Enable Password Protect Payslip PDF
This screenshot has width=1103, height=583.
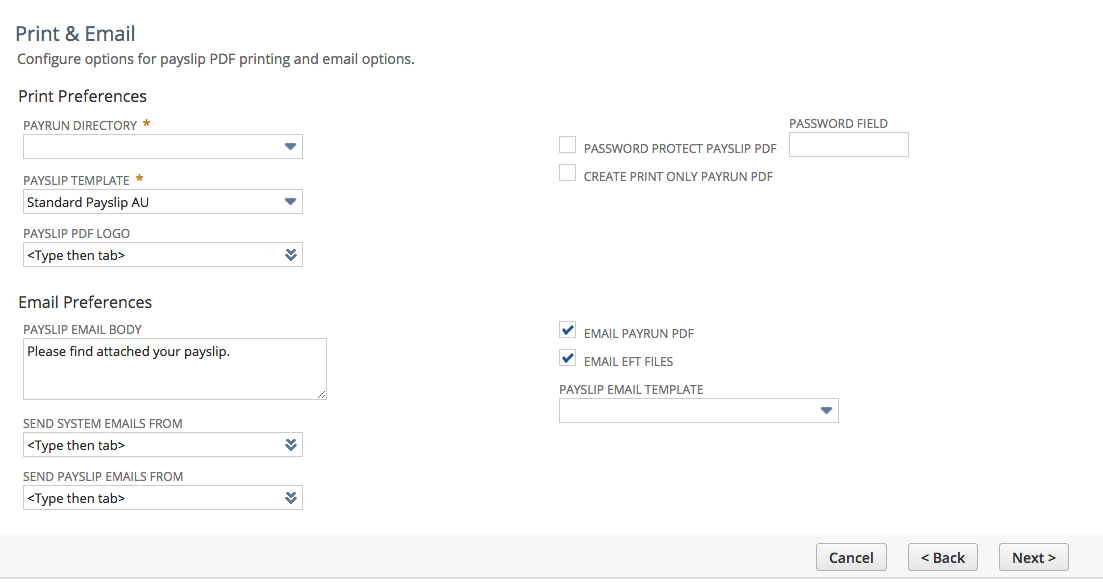click(x=567, y=144)
